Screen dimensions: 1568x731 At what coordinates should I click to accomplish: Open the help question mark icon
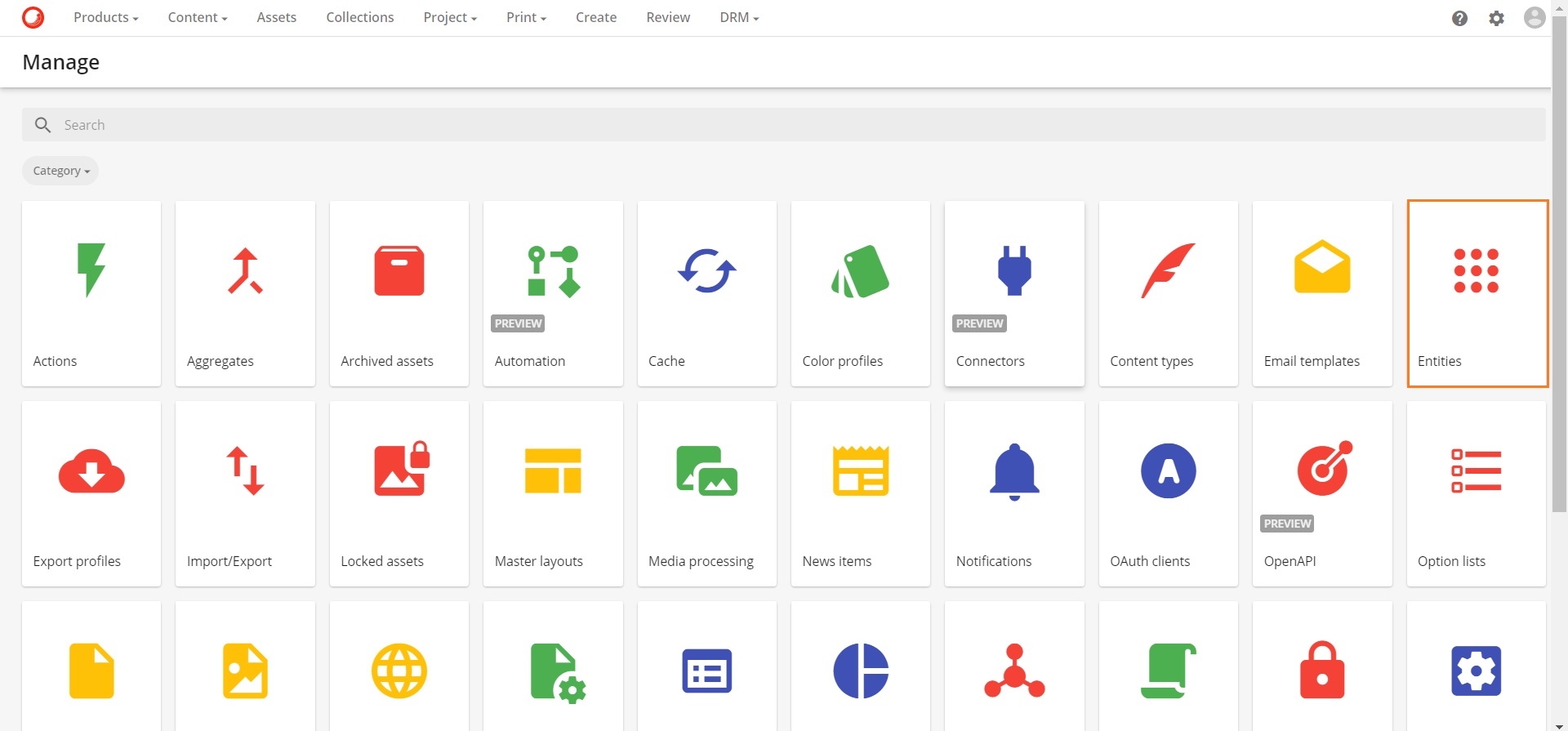(1459, 18)
